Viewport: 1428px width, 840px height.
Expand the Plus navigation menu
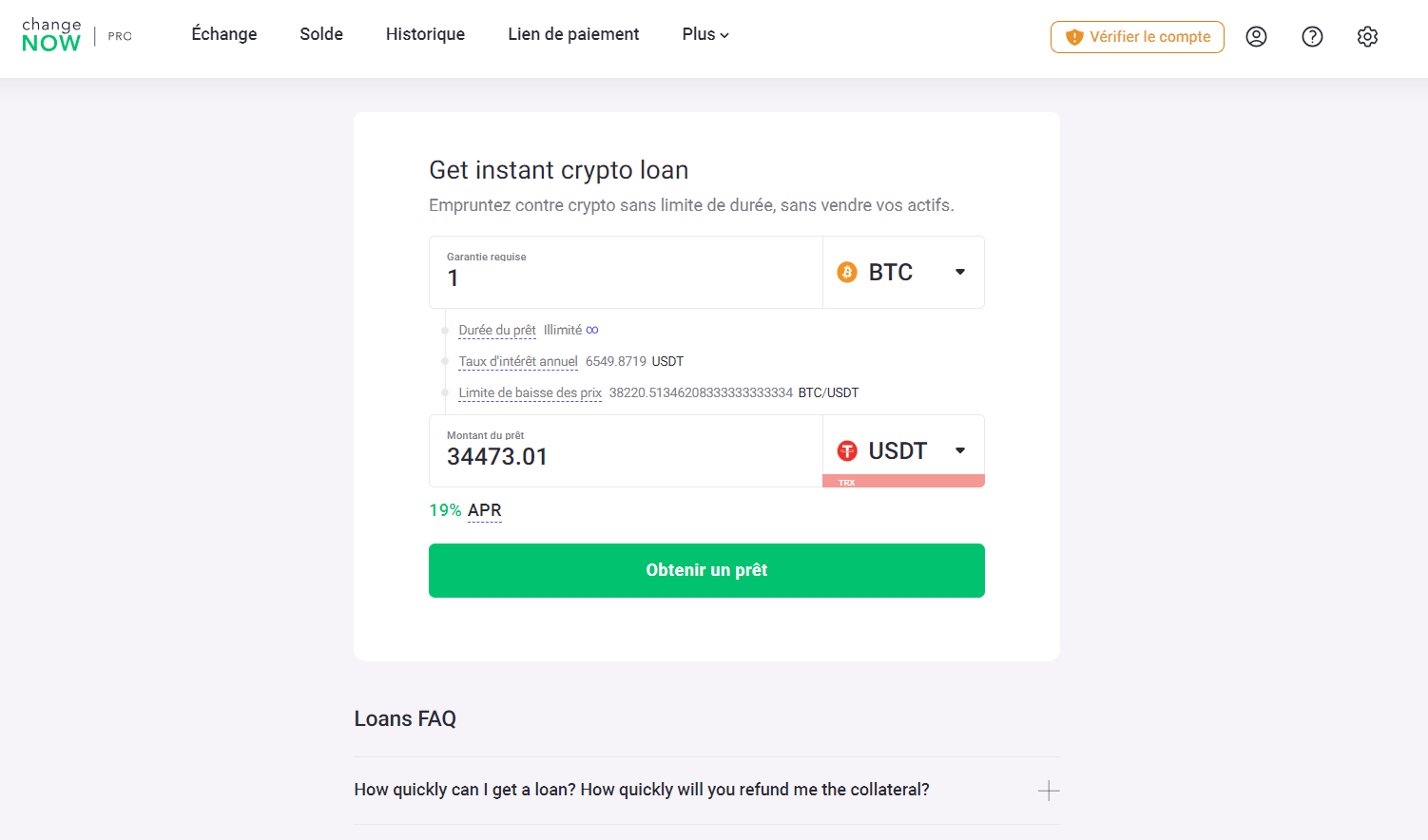coord(704,34)
